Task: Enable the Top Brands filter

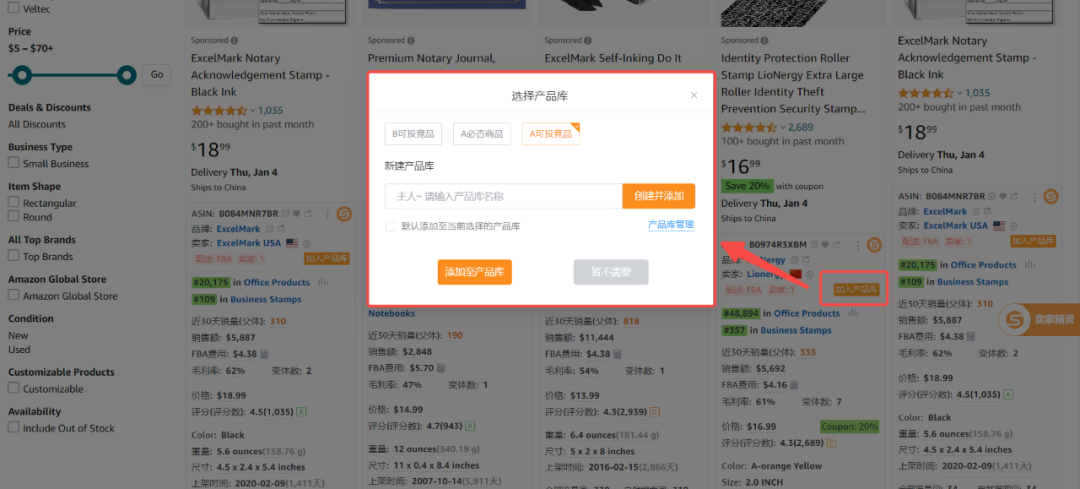Action: 14,256
